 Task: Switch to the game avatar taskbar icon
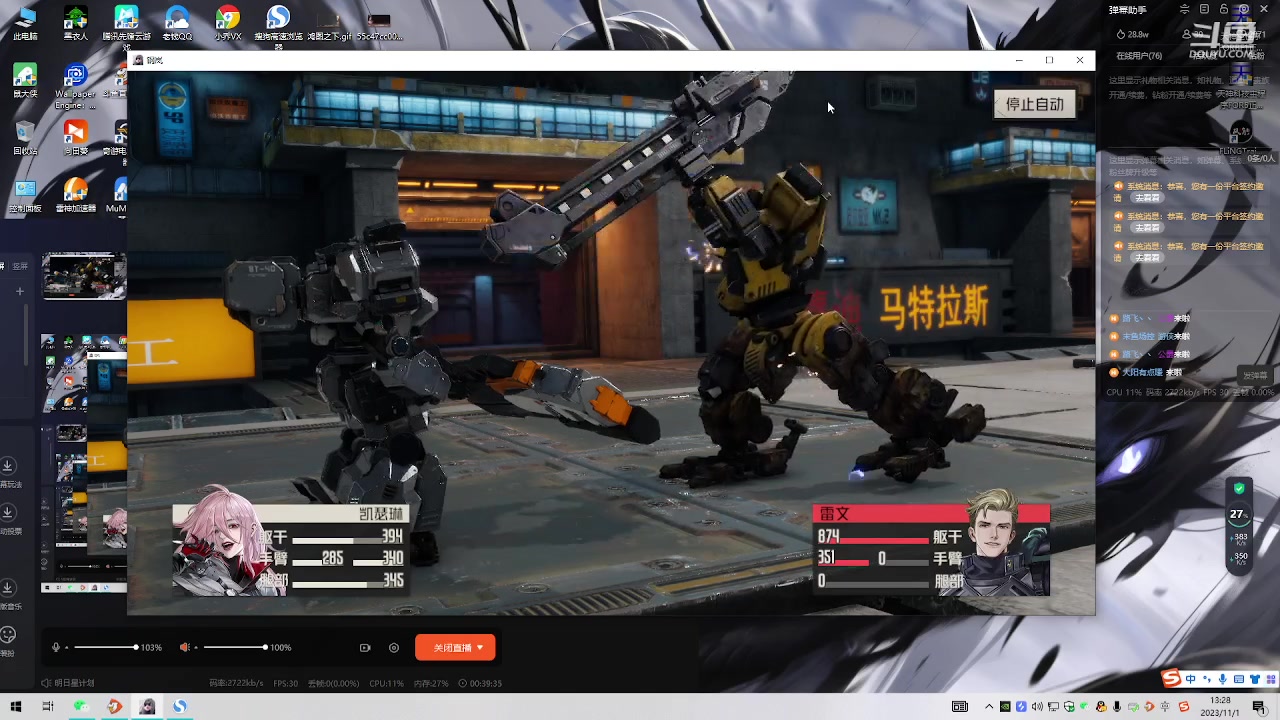point(147,707)
